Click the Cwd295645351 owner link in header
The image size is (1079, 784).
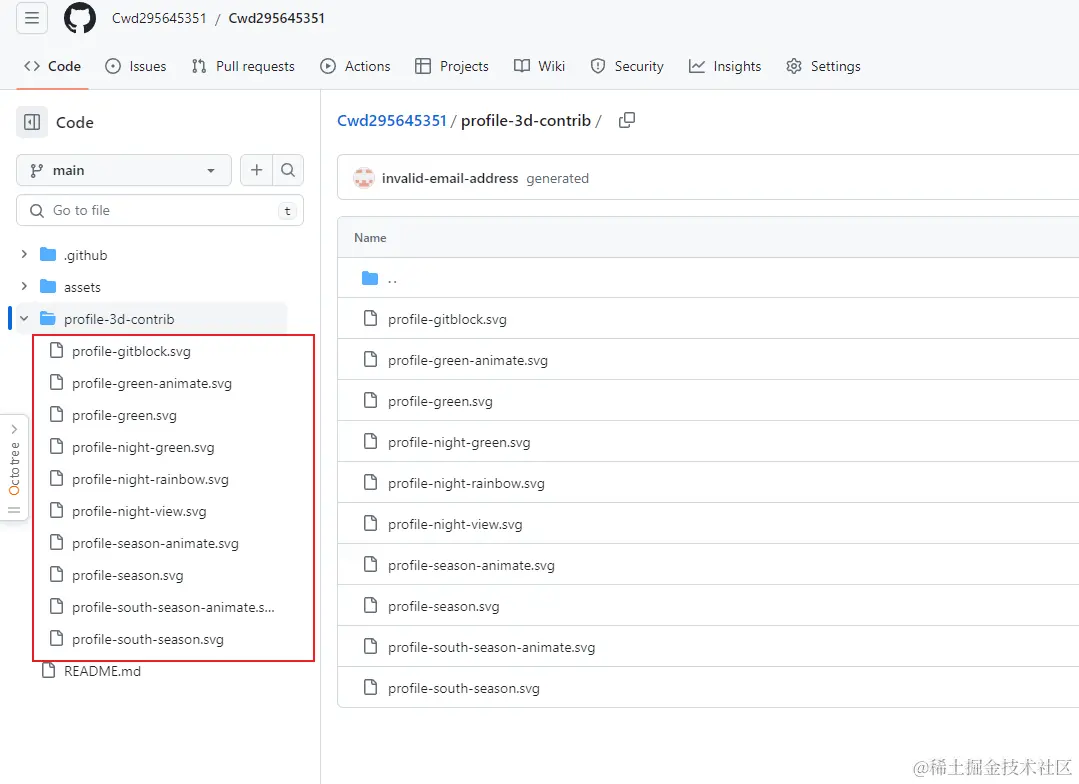[159, 18]
